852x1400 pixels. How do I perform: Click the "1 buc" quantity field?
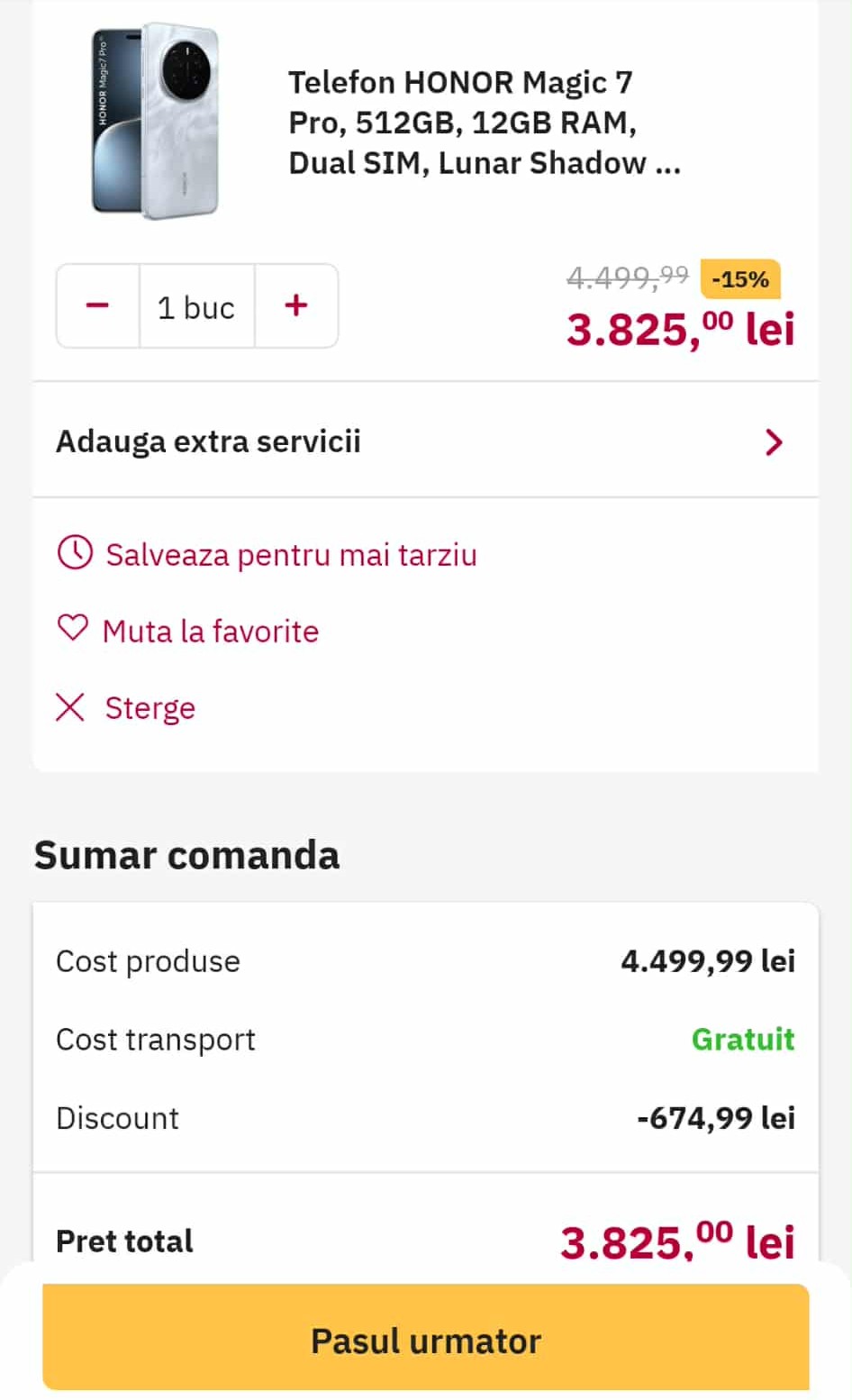pyautogui.click(x=196, y=307)
